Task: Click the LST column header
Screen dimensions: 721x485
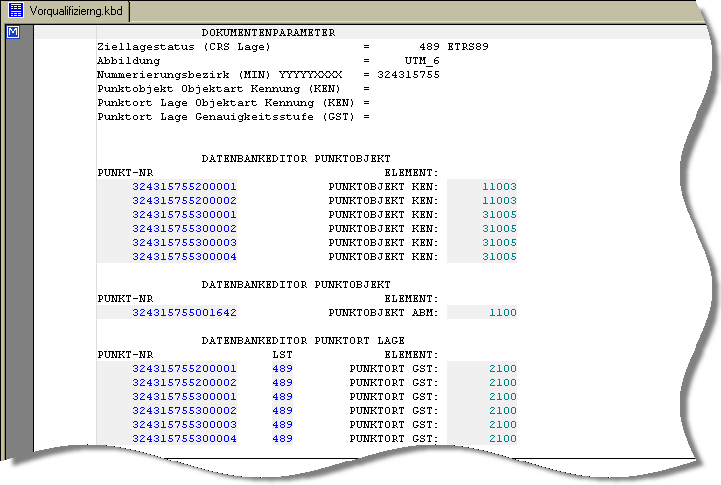Action: (x=282, y=355)
